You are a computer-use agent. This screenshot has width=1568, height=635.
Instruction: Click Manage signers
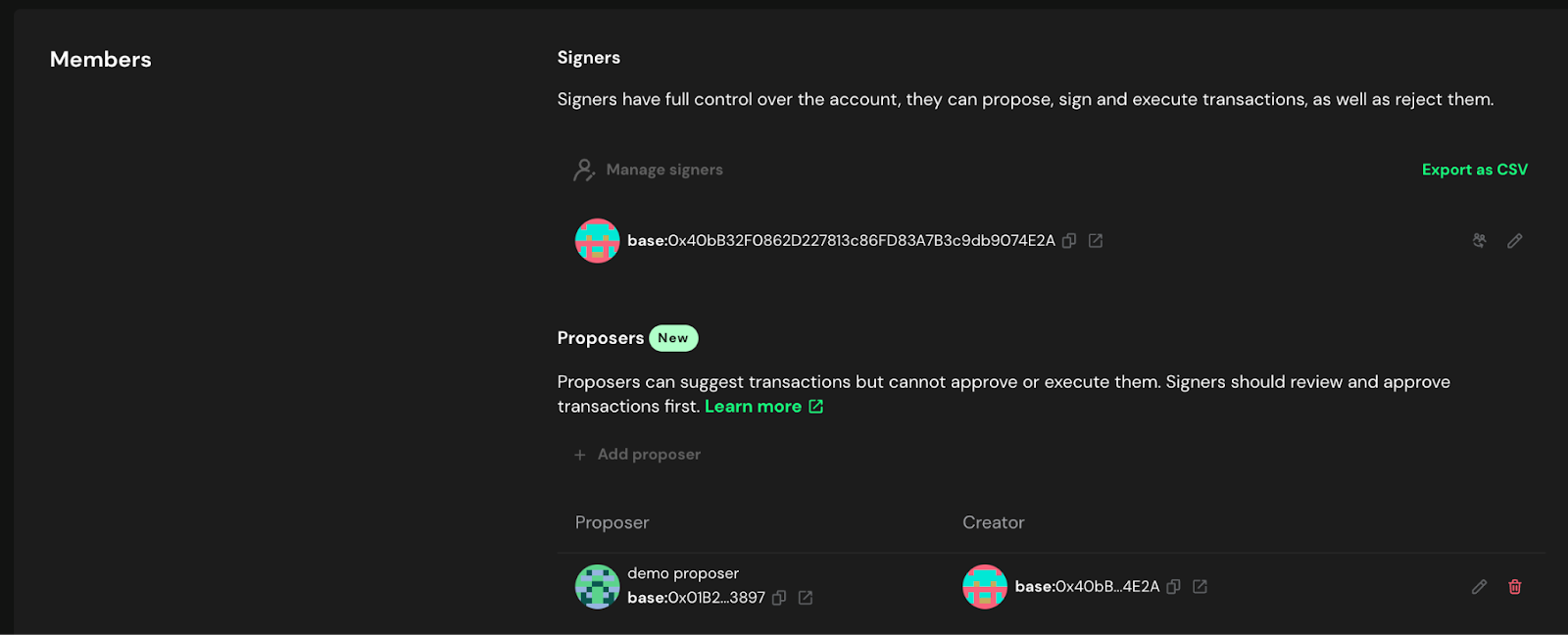(x=663, y=169)
